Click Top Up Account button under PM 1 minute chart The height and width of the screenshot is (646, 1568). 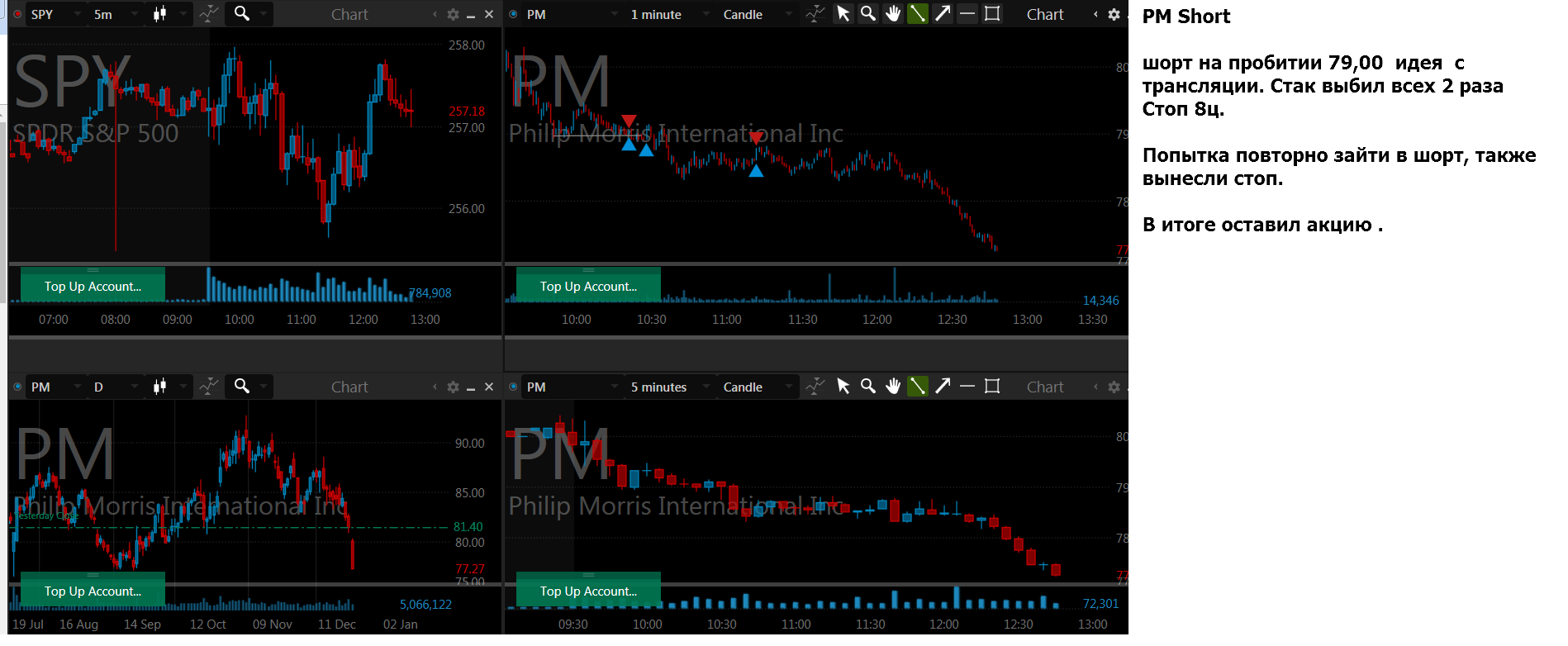(588, 286)
